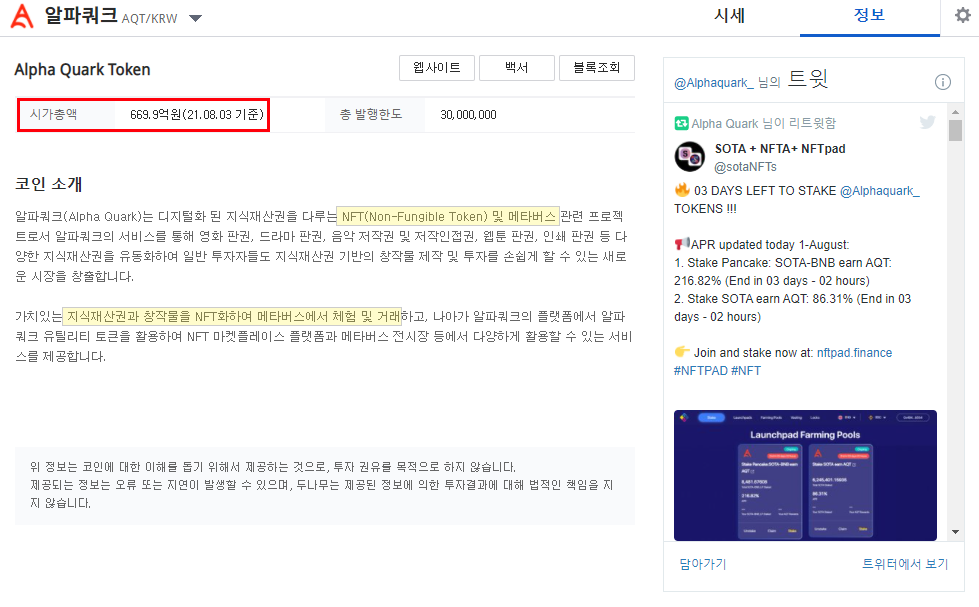This screenshot has height=607, width=979.
Task: Click the 트윗 widget heading
Action: pos(808,79)
